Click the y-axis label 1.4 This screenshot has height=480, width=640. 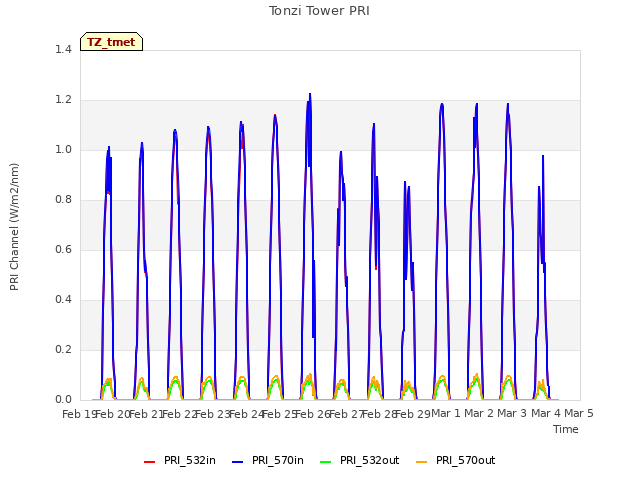[x=63, y=49]
